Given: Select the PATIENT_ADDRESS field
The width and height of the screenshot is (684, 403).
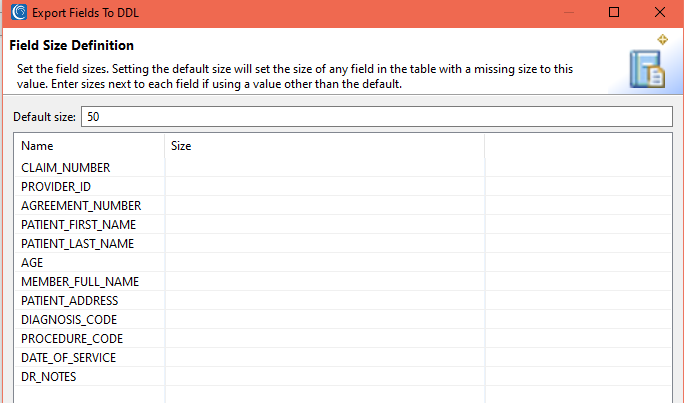Looking at the screenshot, I should point(343,301).
